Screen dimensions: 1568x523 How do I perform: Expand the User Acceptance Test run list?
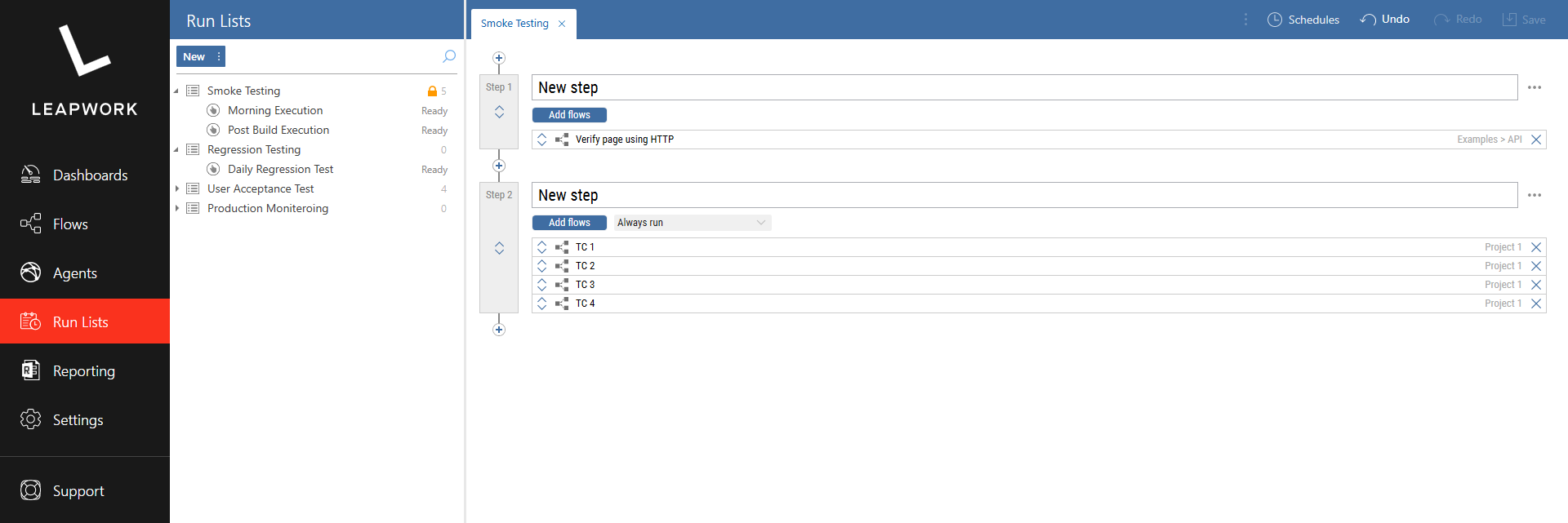point(177,188)
